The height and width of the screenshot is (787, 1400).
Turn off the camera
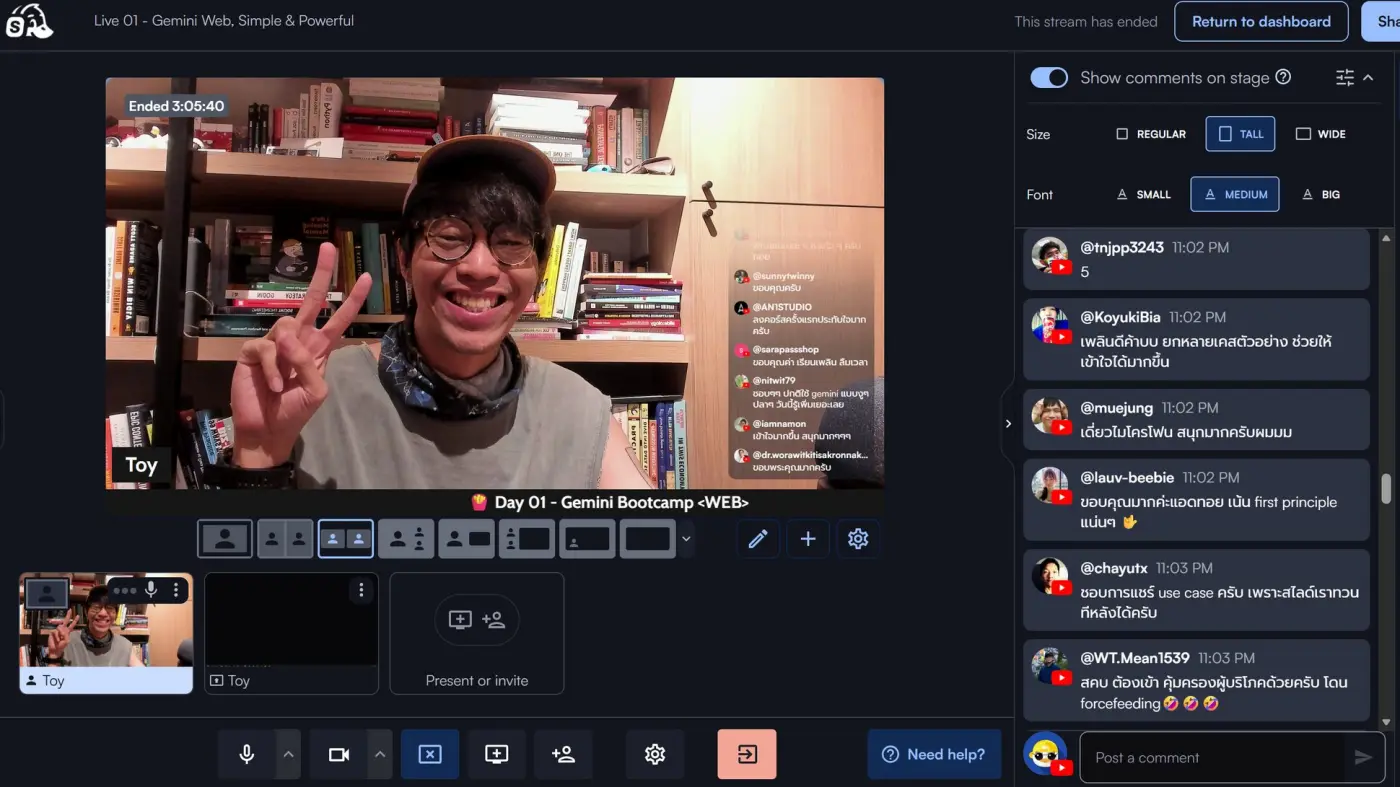[x=338, y=754]
